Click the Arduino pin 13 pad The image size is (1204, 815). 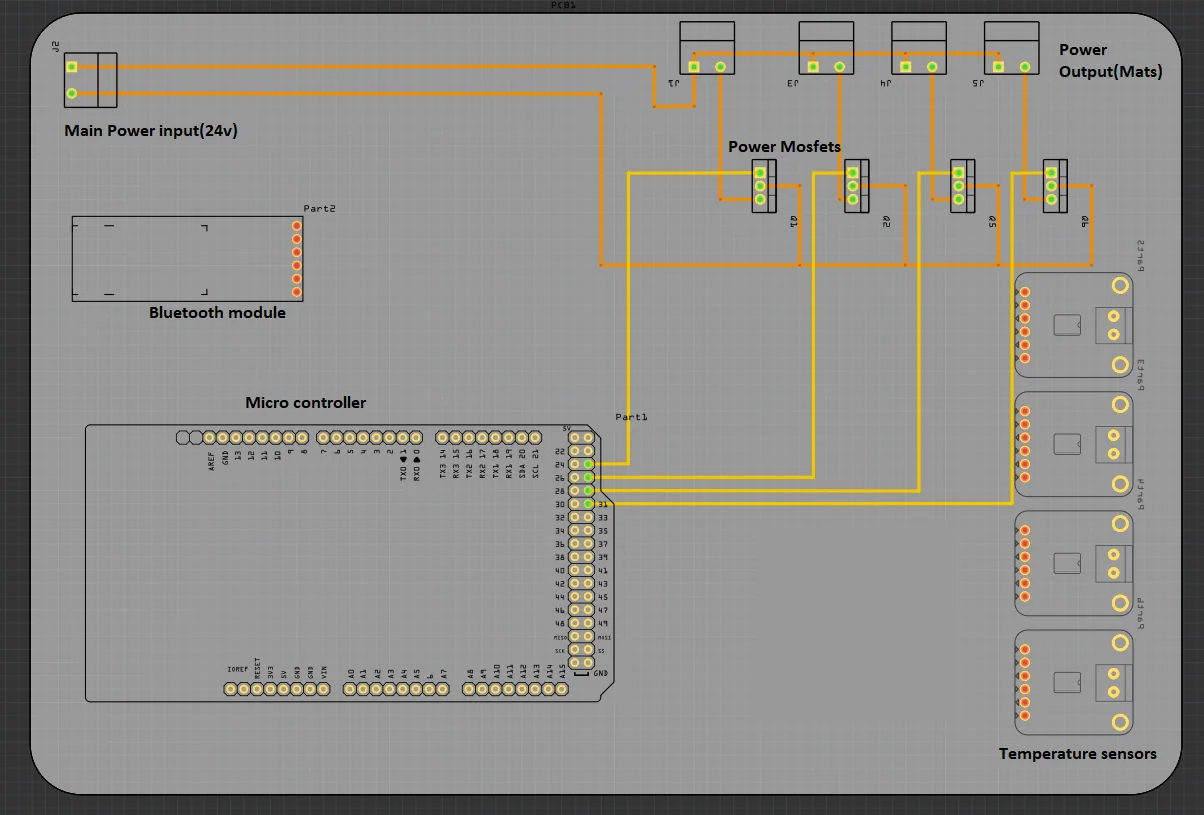pos(236,438)
